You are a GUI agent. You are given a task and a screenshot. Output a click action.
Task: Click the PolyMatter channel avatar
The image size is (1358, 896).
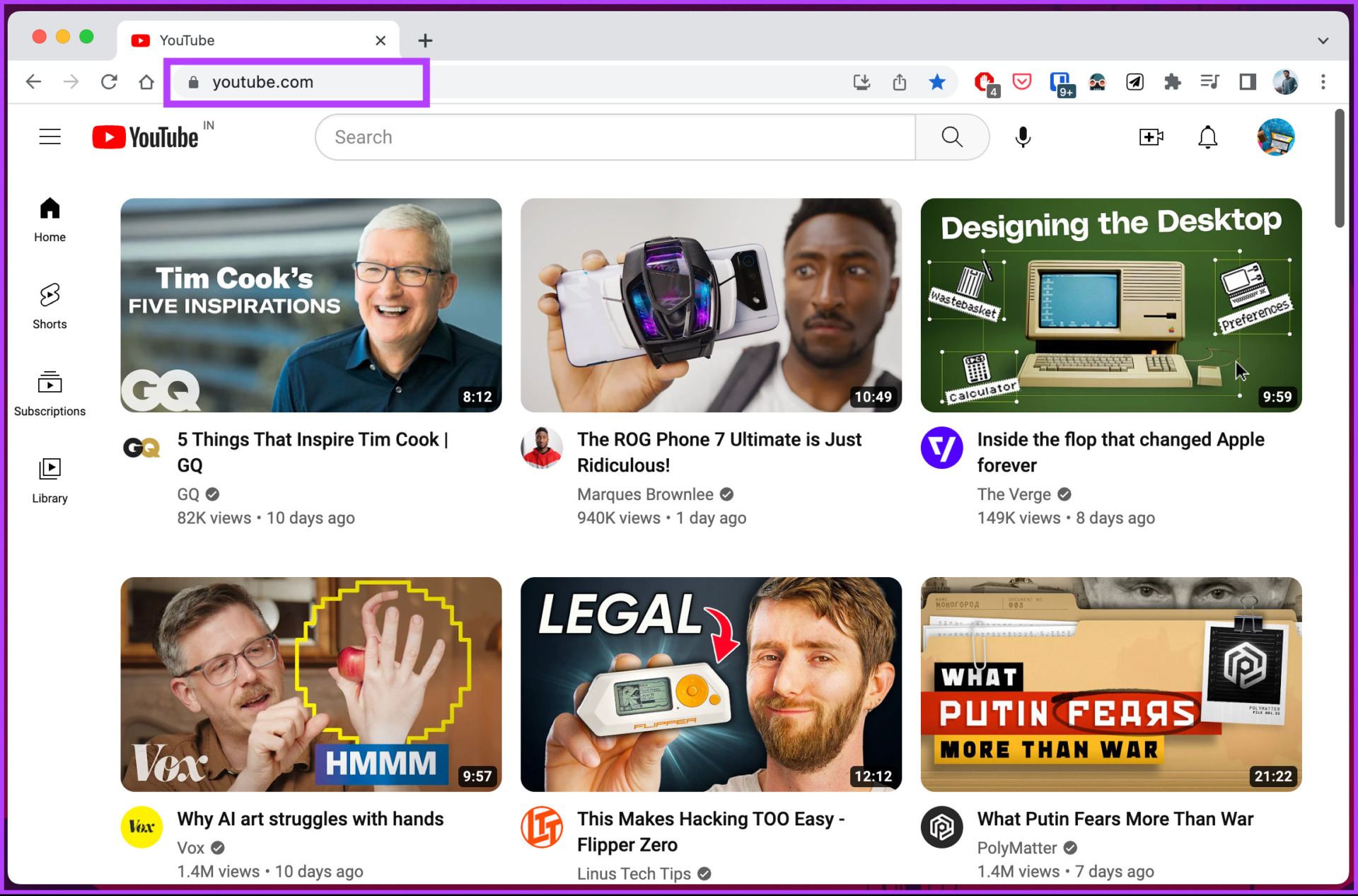(x=941, y=827)
